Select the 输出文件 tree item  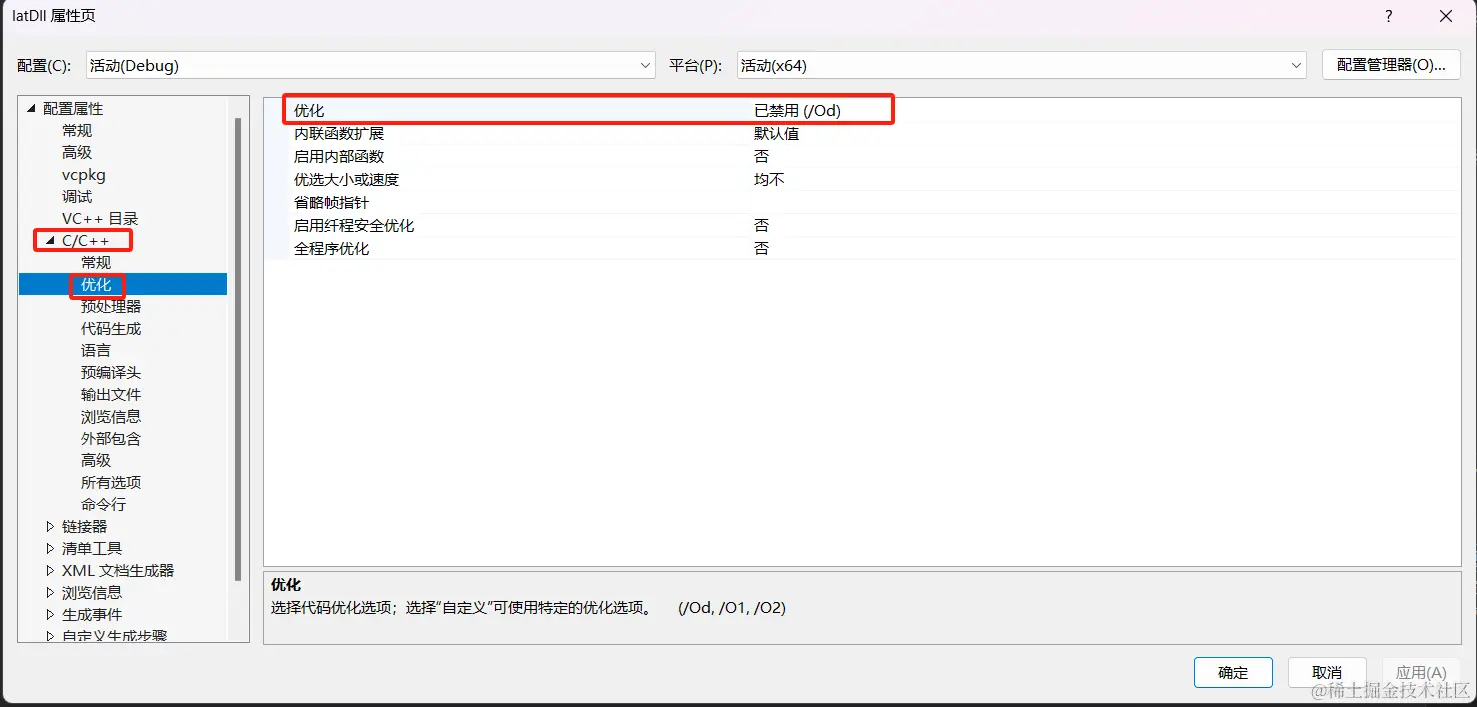[111, 395]
